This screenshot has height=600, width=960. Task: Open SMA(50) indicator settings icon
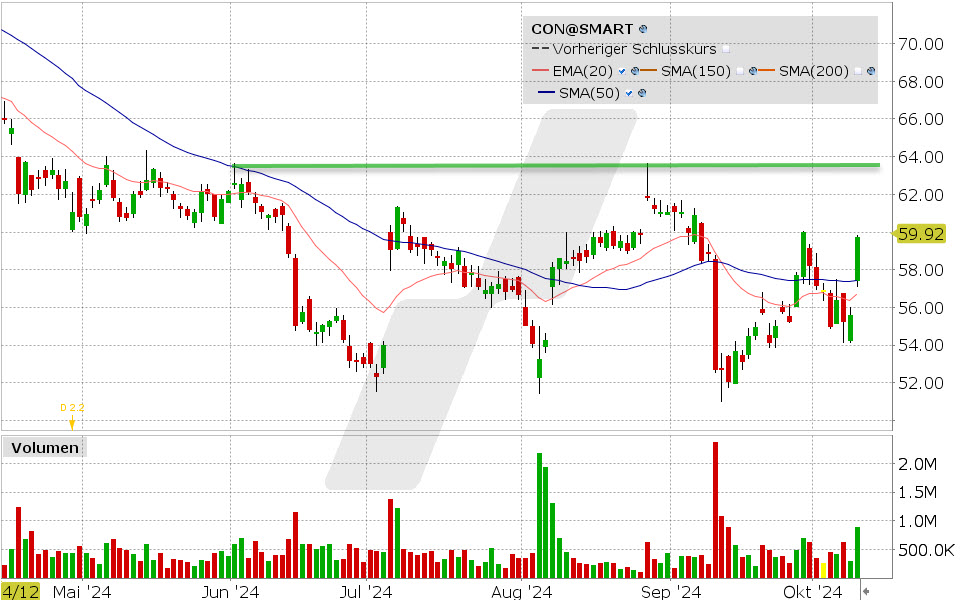click(642, 93)
